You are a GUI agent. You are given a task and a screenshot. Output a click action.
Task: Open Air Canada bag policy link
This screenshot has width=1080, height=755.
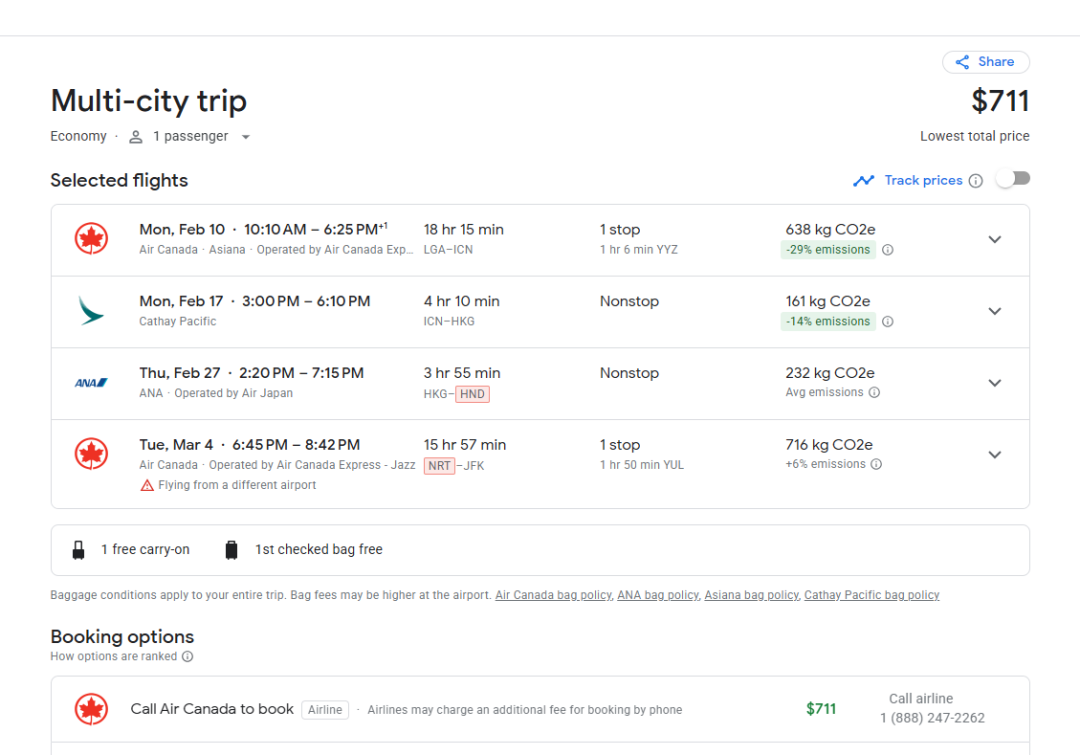pos(553,595)
